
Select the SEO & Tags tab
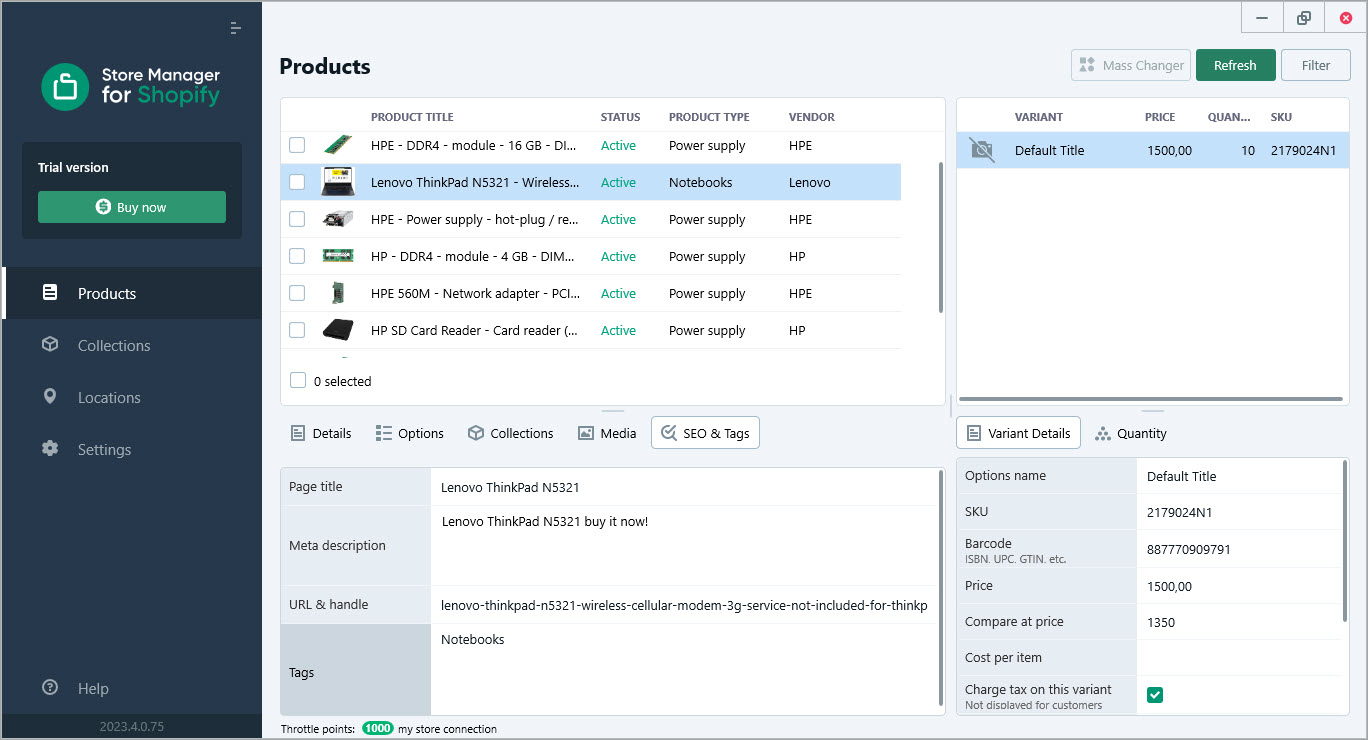pos(705,433)
